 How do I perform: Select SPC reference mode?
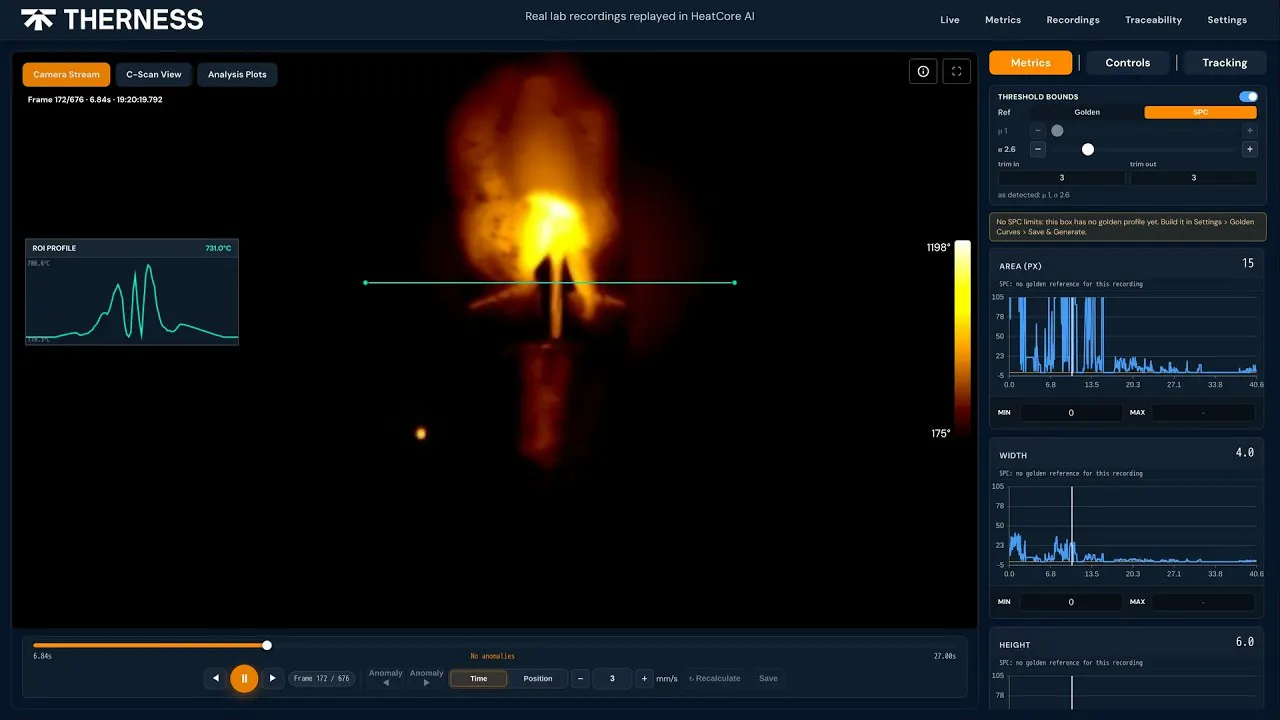1200,112
